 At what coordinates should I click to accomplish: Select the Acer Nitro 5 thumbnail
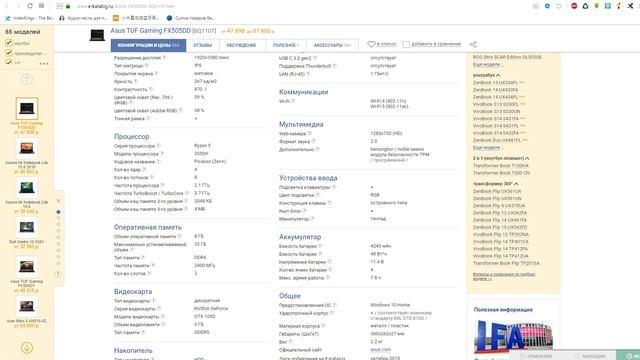(27, 306)
